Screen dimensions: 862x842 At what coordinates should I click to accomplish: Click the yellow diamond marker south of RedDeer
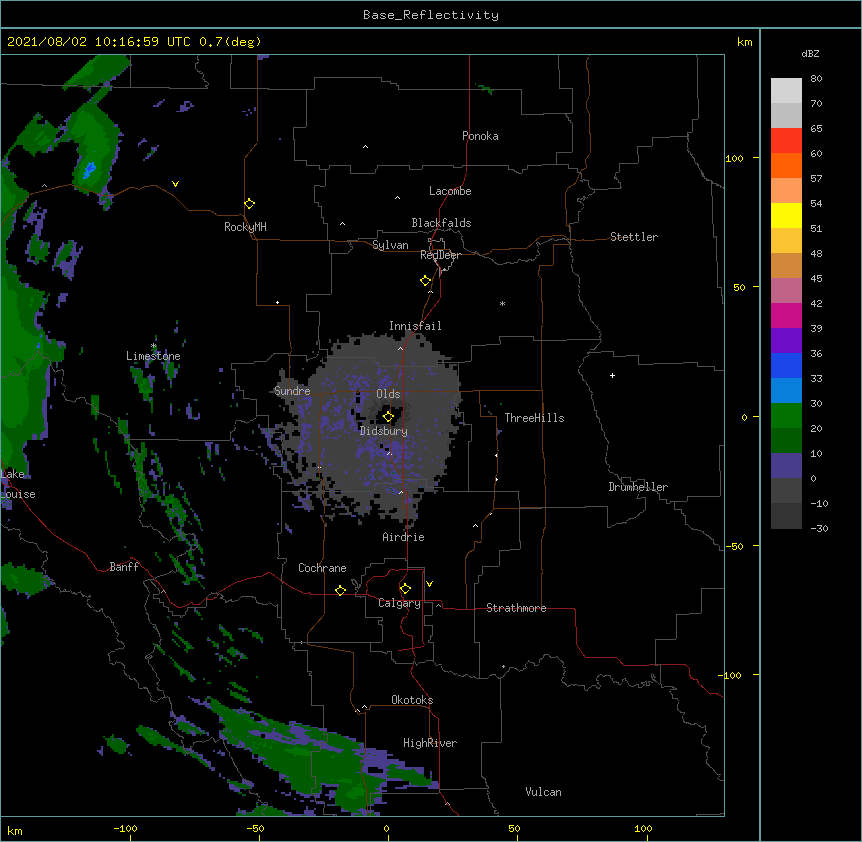point(426,281)
